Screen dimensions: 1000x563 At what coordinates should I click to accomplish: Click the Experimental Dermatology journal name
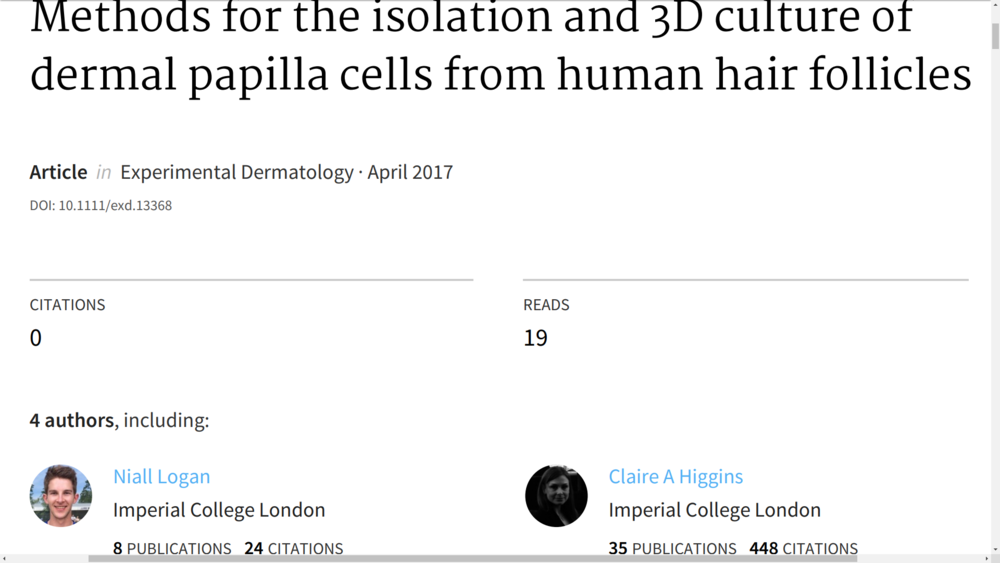coord(236,172)
